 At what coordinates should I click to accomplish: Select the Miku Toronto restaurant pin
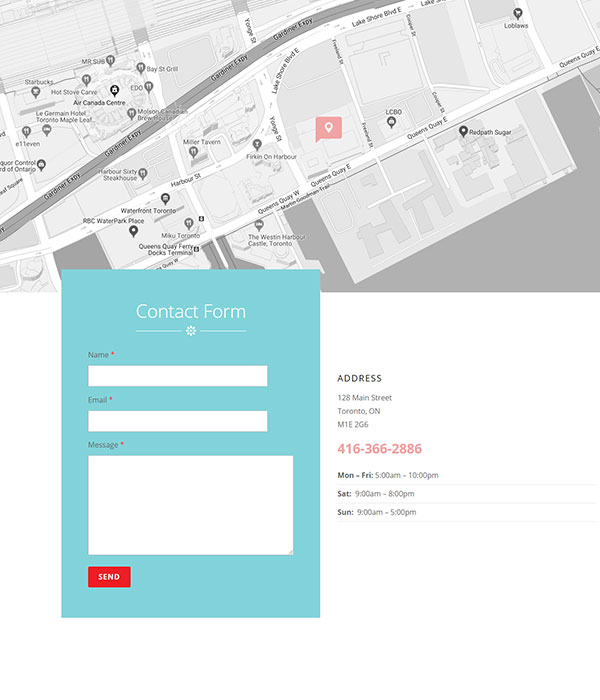pyautogui.click(x=189, y=223)
